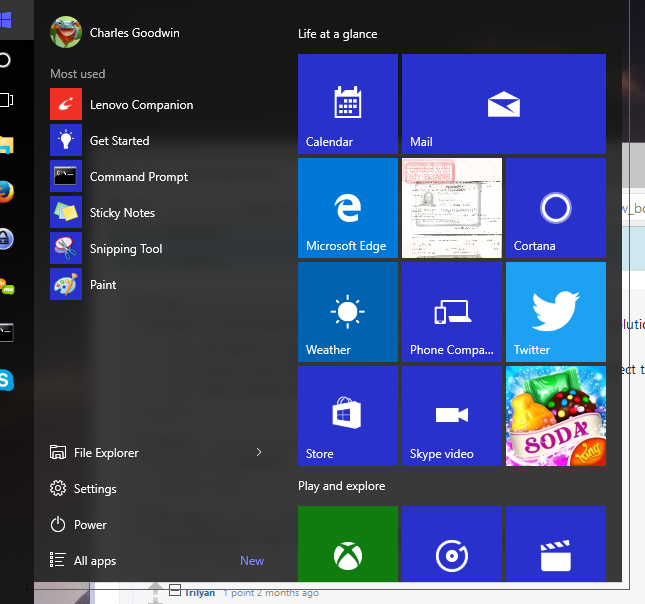Open the Twitter tile

pos(556,312)
